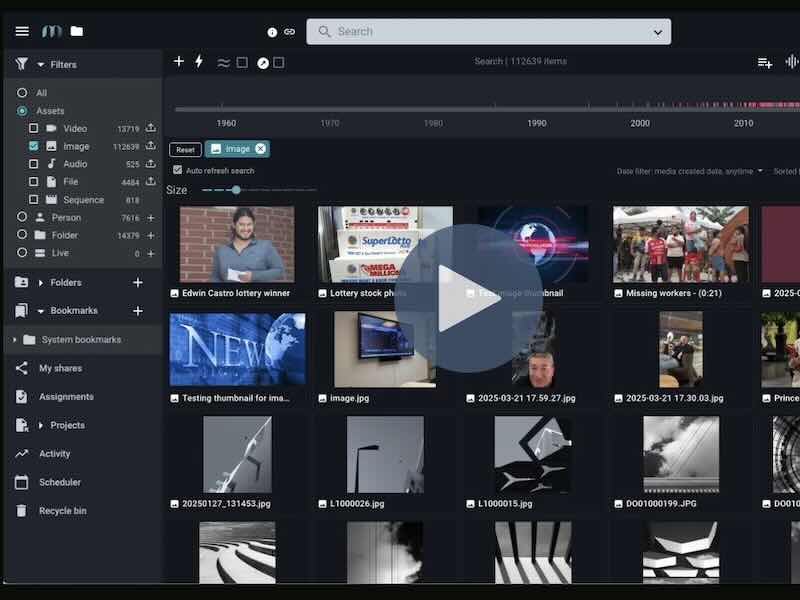Click the lightning bolt quick action icon

tap(199, 62)
